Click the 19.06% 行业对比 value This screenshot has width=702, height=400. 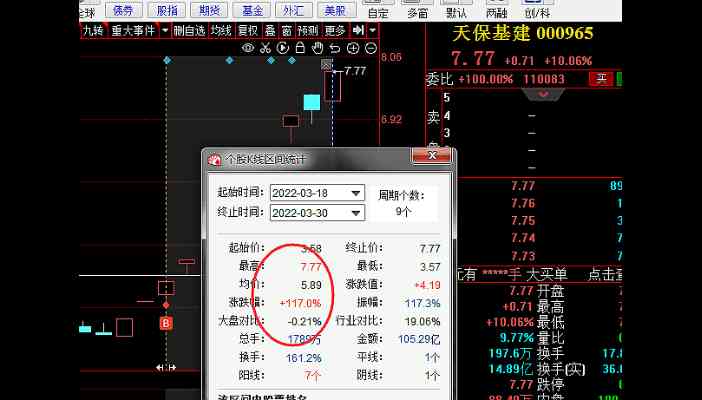coord(422,321)
